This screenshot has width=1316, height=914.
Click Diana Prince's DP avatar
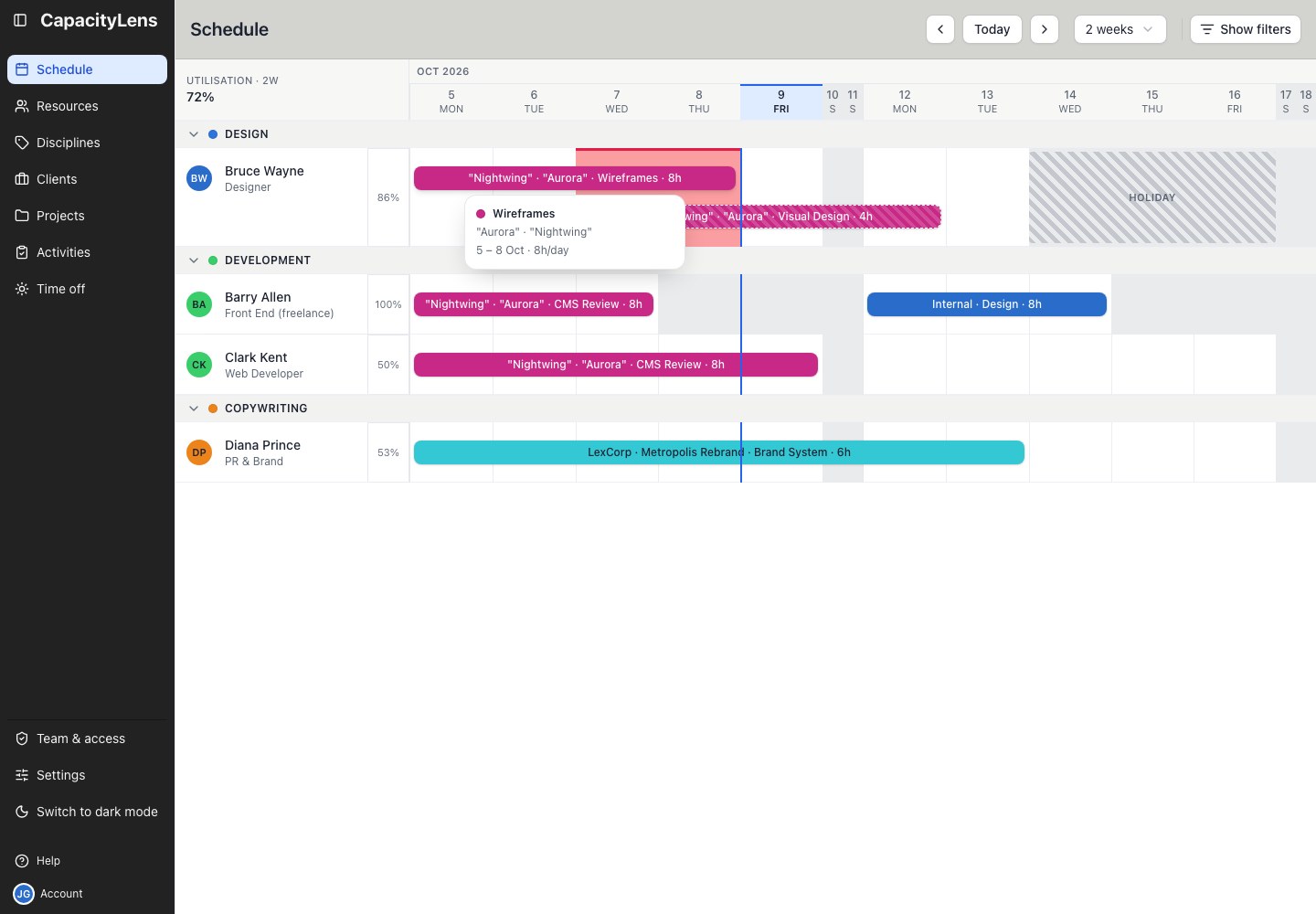[x=199, y=452]
